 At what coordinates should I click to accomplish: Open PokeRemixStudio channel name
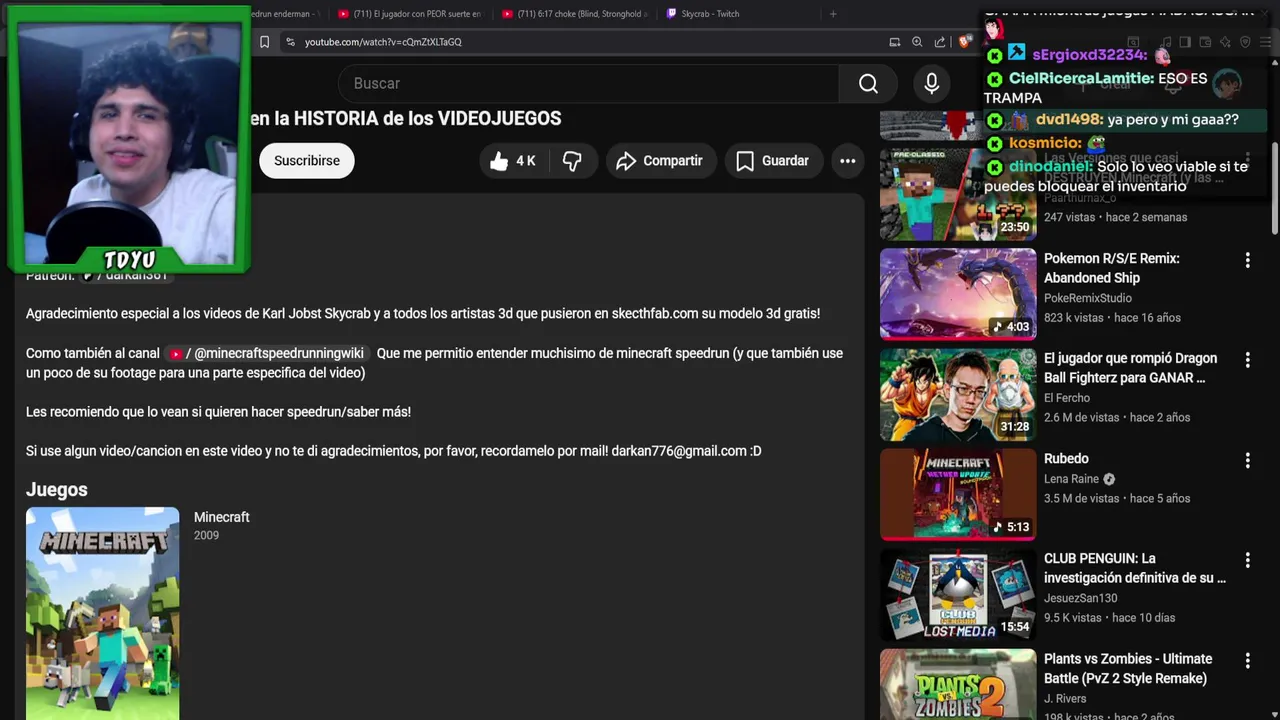(x=1087, y=298)
